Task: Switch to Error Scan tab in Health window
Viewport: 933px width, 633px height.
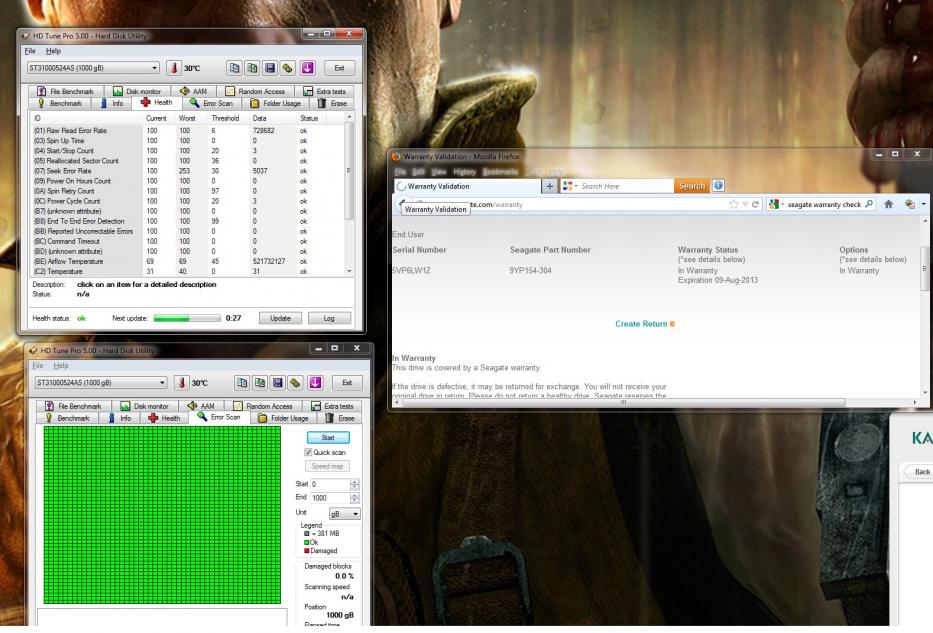Action: tap(211, 104)
